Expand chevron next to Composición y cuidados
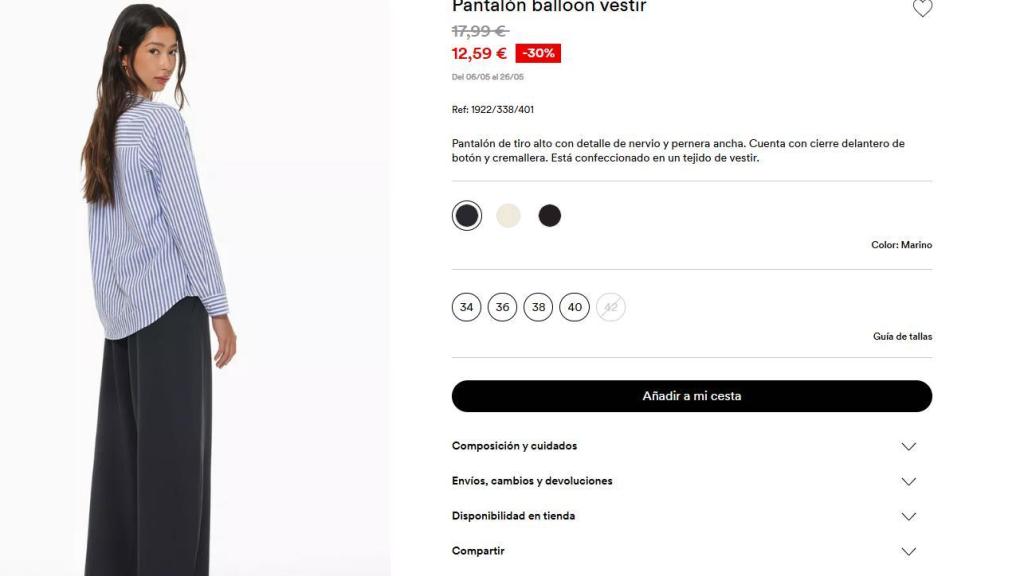Screen dimensions: 1024x576 pyautogui.click(x=908, y=447)
